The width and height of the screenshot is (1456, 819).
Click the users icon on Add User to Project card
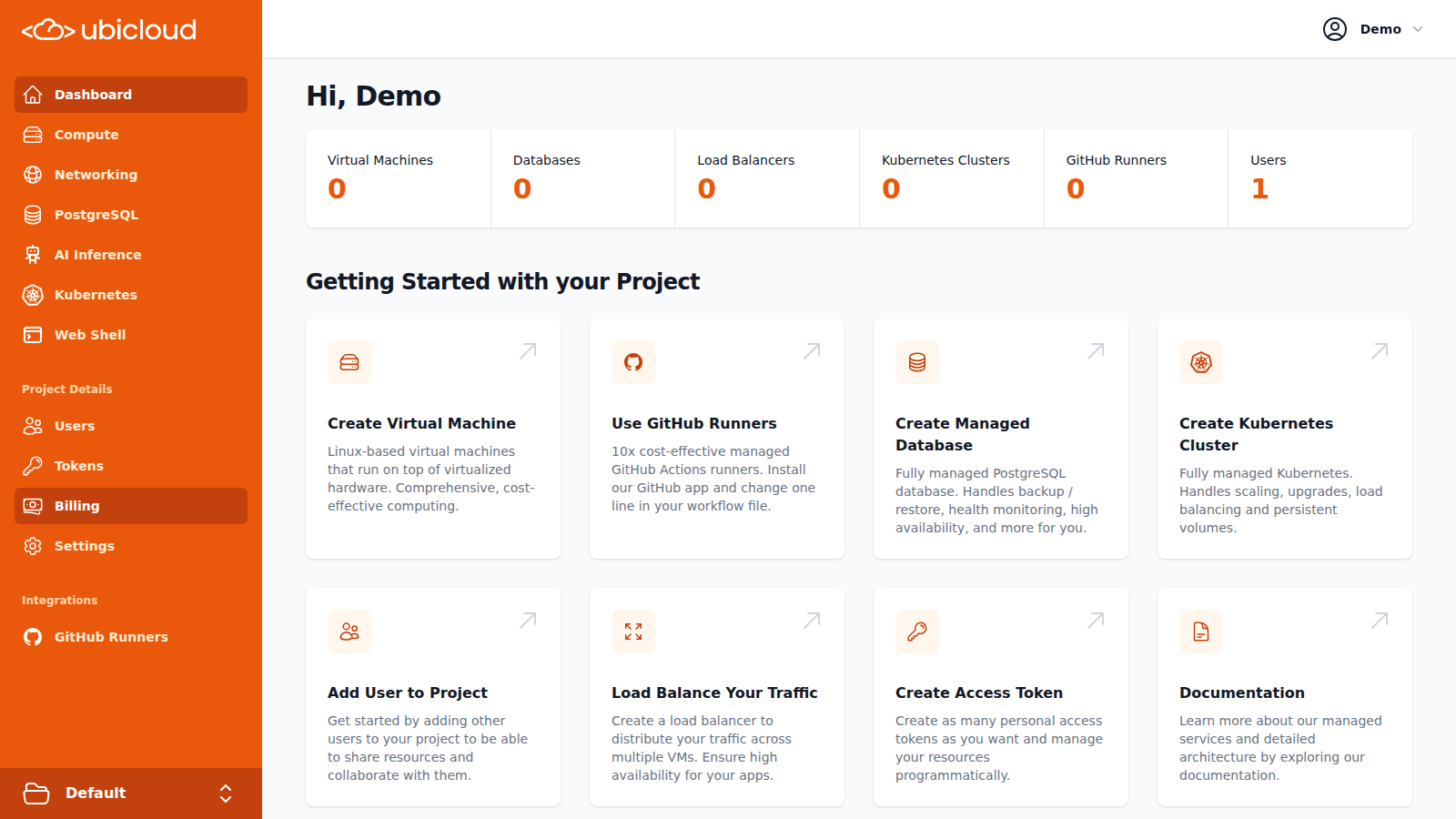pos(349,632)
